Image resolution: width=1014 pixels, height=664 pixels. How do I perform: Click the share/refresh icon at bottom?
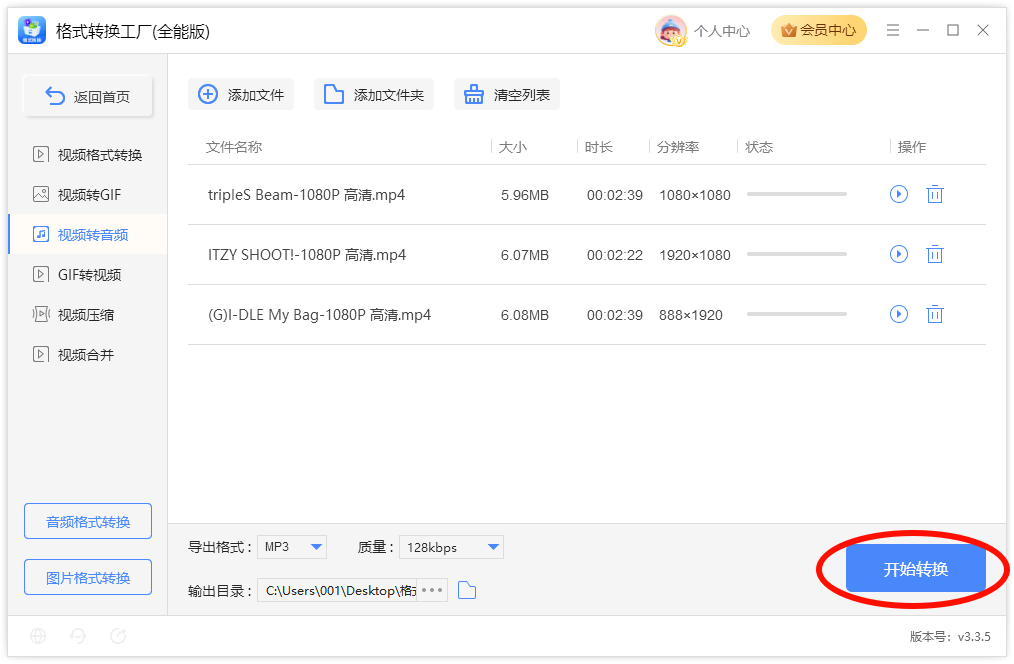[x=118, y=636]
